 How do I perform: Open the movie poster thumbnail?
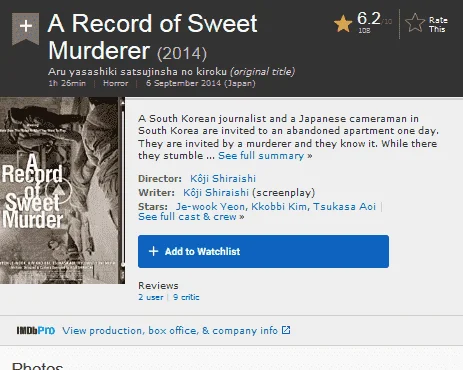(x=62, y=190)
